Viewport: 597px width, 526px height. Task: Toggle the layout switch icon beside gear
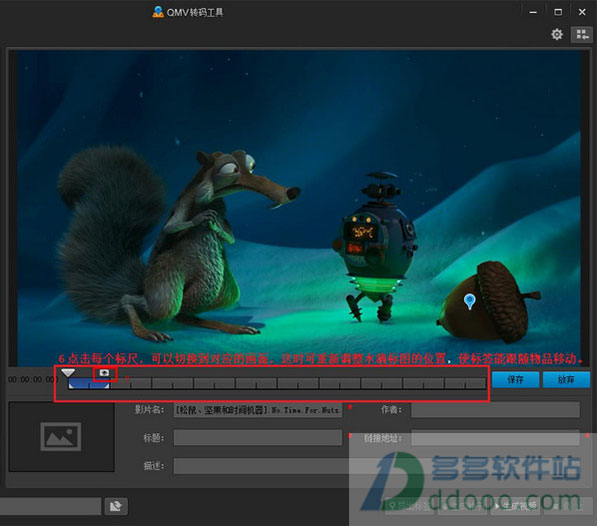click(x=582, y=35)
